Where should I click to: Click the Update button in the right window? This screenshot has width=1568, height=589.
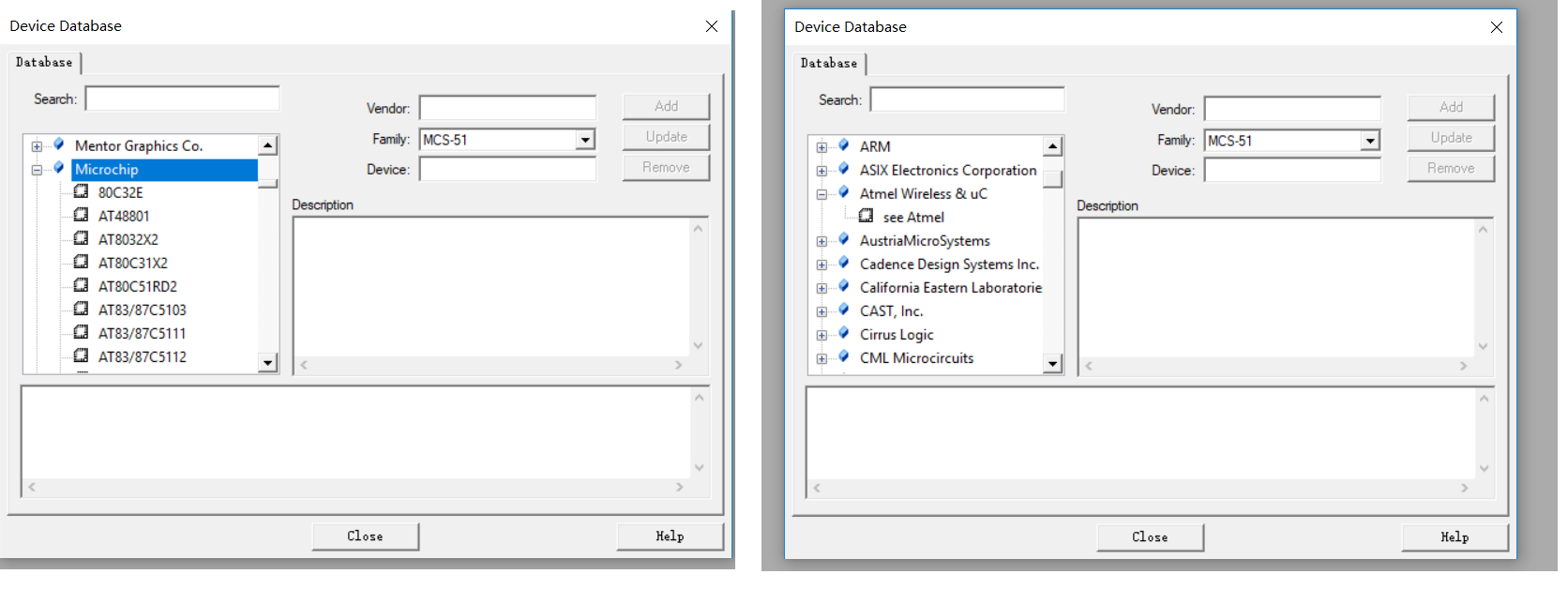(x=1451, y=138)
